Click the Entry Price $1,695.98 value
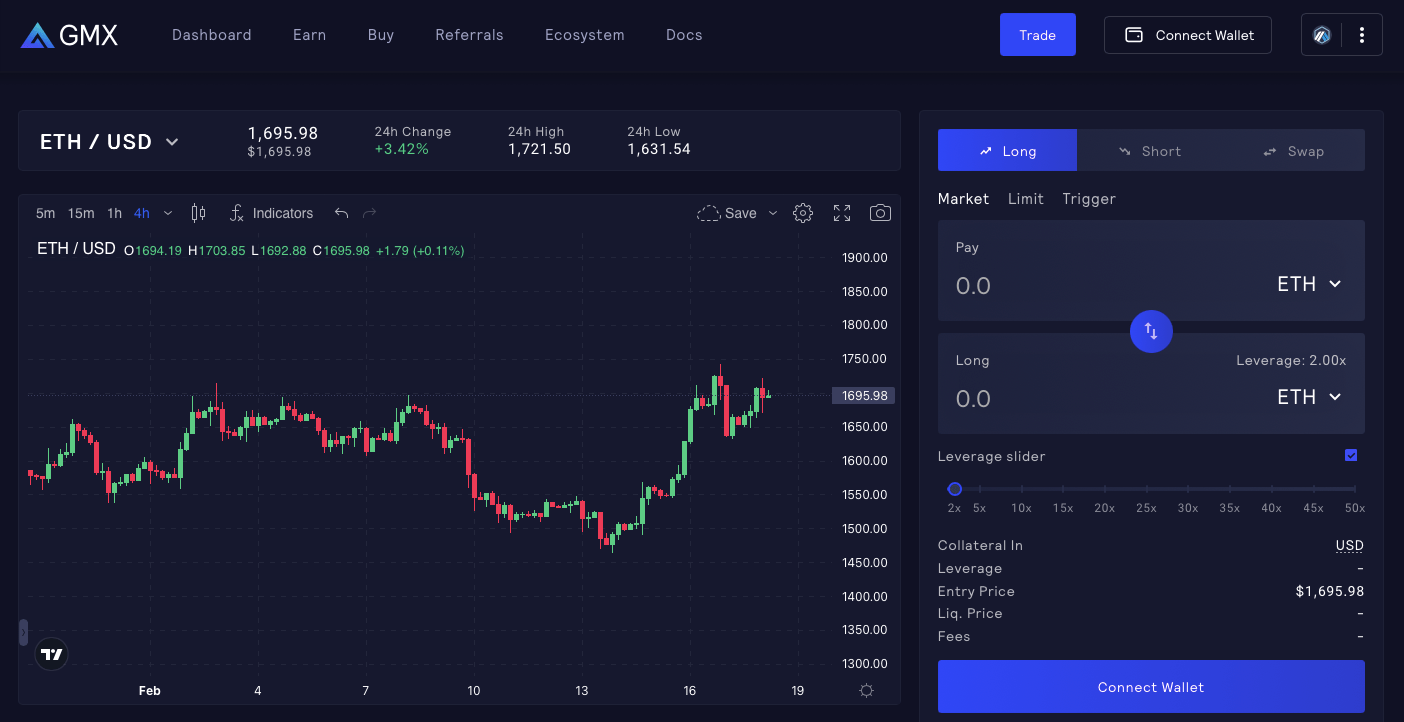1404x722 pixels. (1330, 592)
